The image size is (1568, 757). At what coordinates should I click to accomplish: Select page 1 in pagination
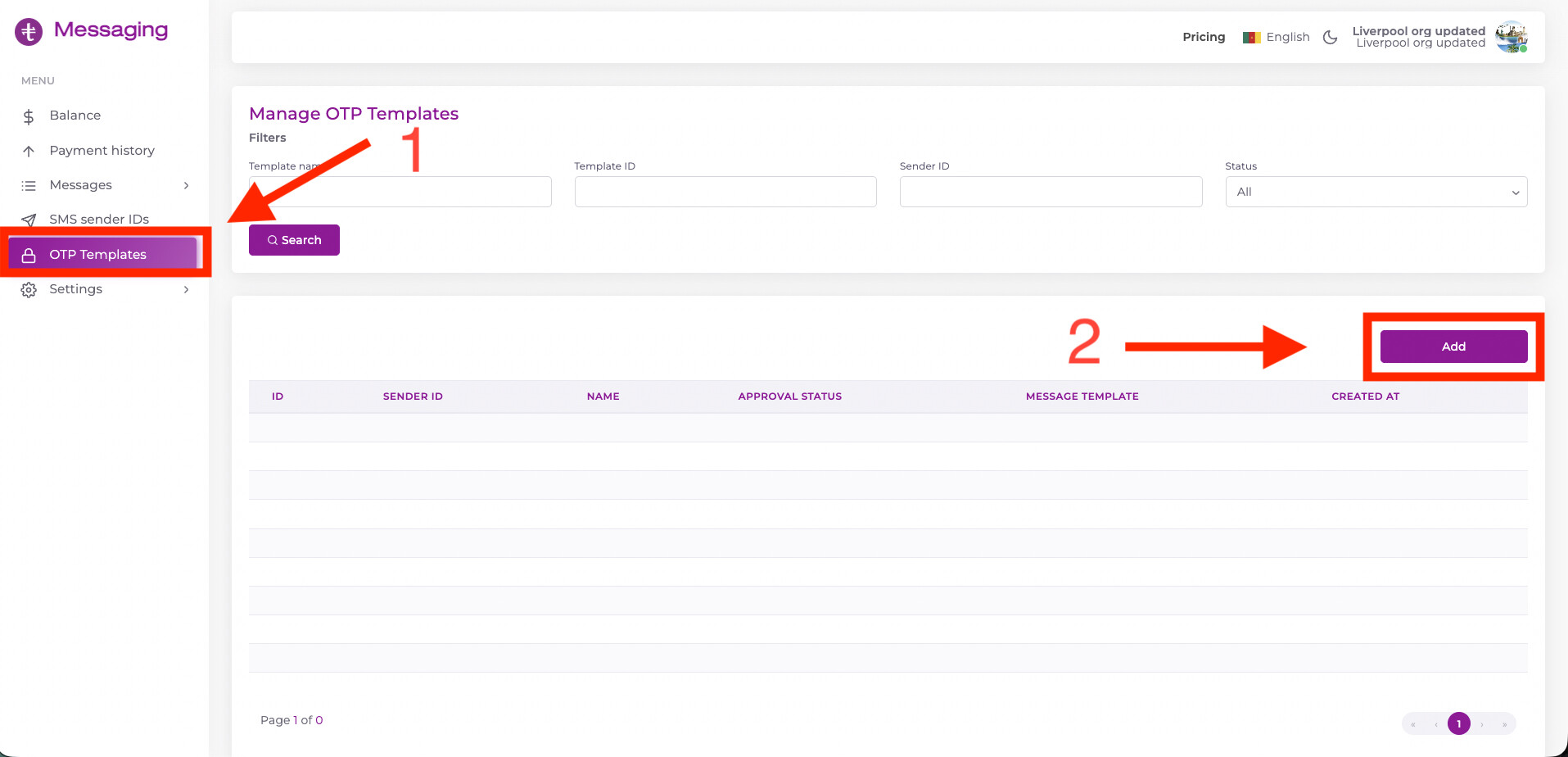pyautogui.click(x=1458, y=723)
